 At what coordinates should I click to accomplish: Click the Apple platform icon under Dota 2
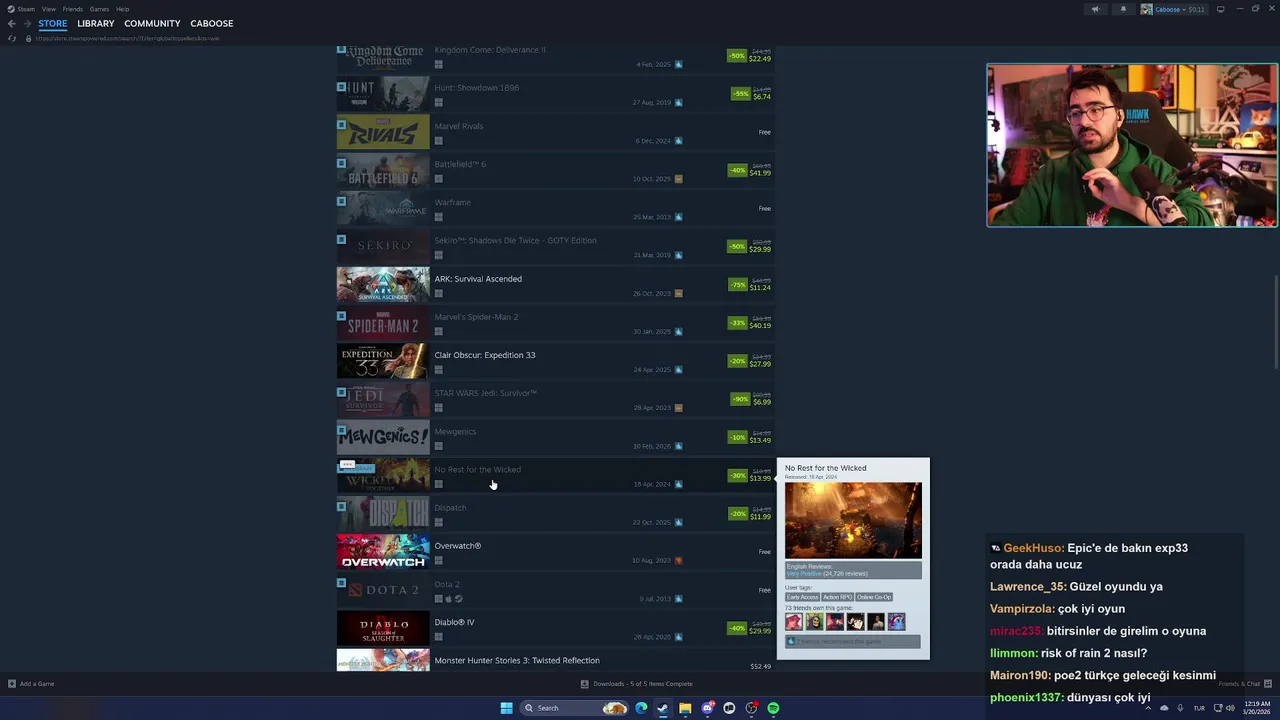point(448,599)
